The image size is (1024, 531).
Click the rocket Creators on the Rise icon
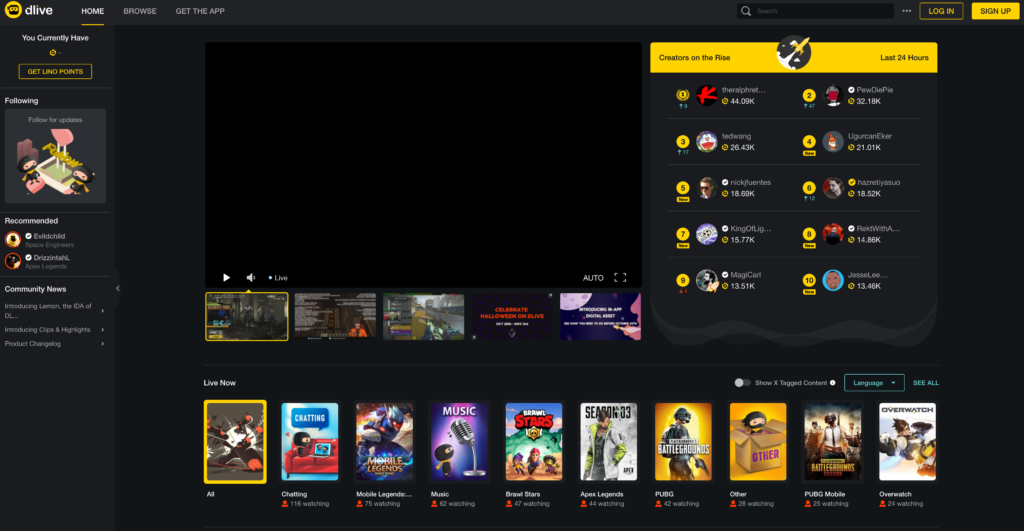click(x=793, y=53)
